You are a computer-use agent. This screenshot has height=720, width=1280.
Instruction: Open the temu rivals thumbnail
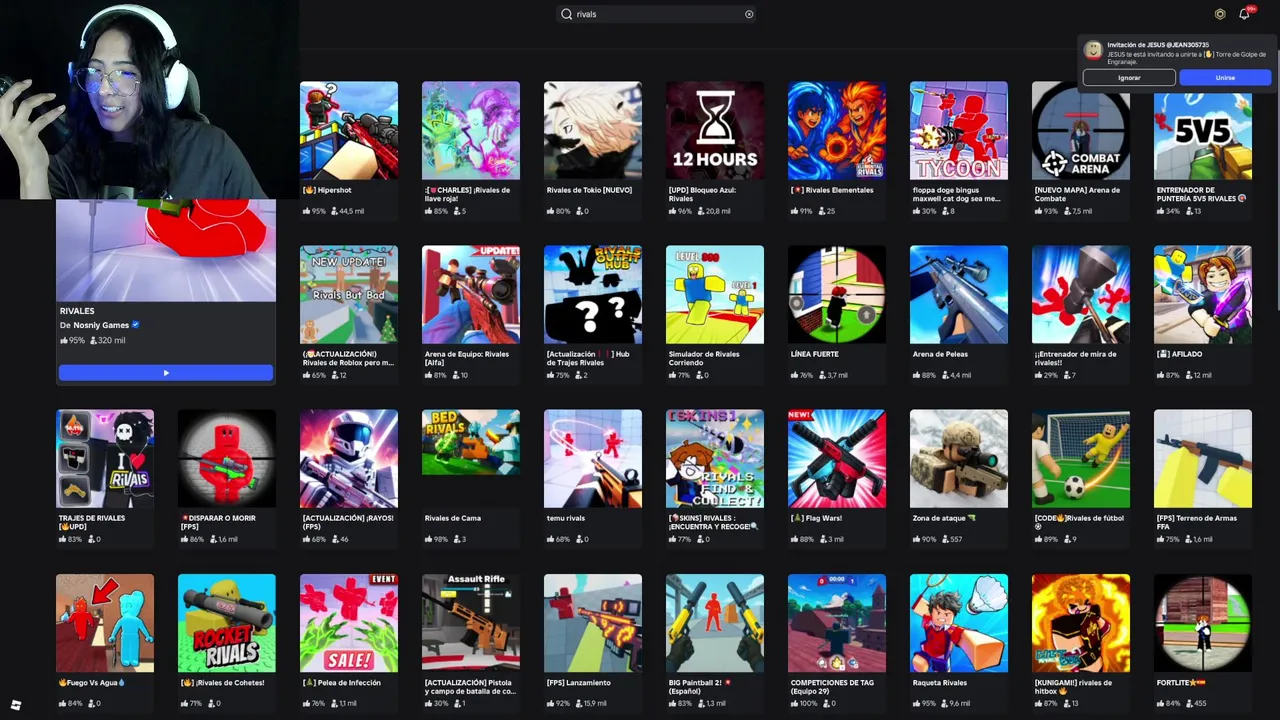[593, 459]
